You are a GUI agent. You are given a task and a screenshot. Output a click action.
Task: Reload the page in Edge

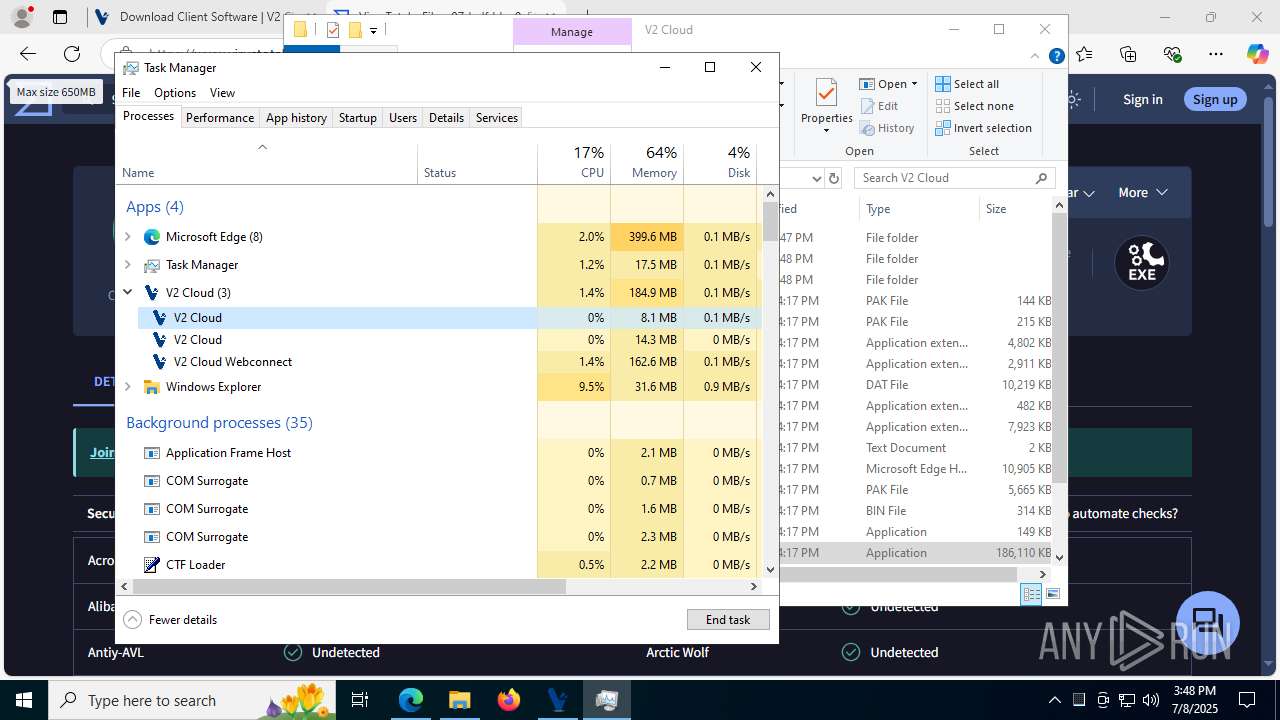72,54
